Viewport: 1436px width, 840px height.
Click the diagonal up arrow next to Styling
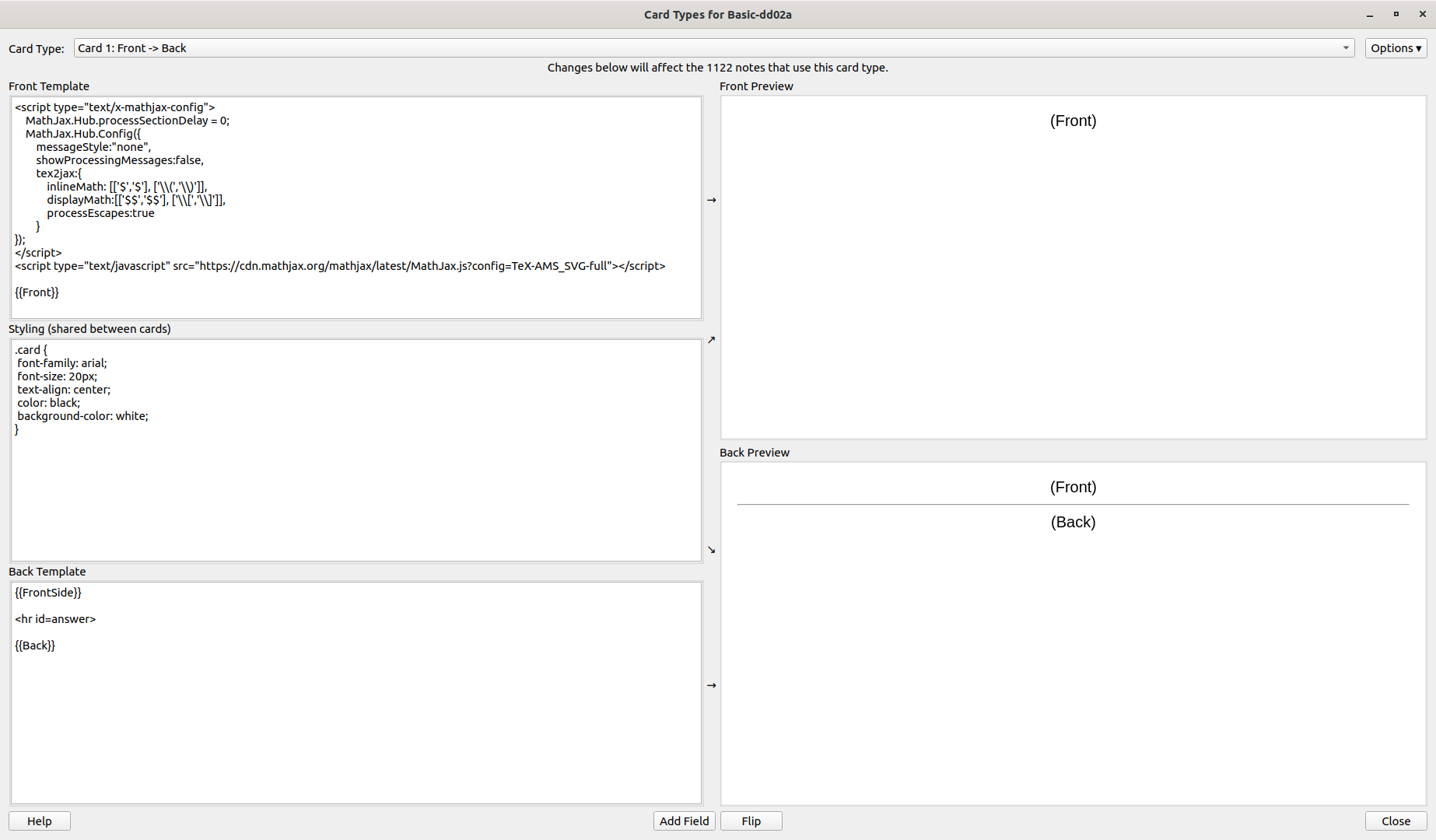point(711,339)
